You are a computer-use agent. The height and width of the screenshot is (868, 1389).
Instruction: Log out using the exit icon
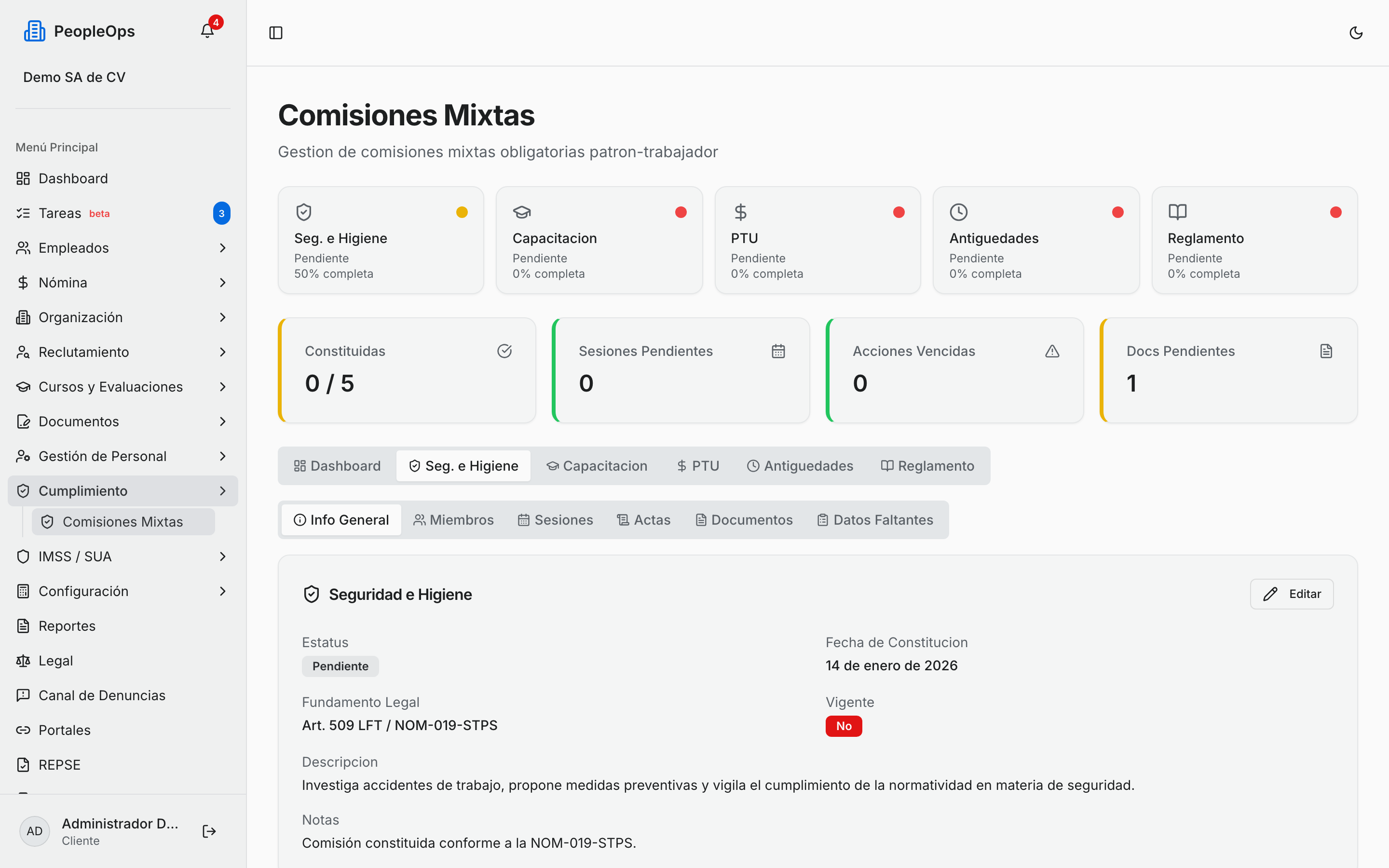[209, 831]
